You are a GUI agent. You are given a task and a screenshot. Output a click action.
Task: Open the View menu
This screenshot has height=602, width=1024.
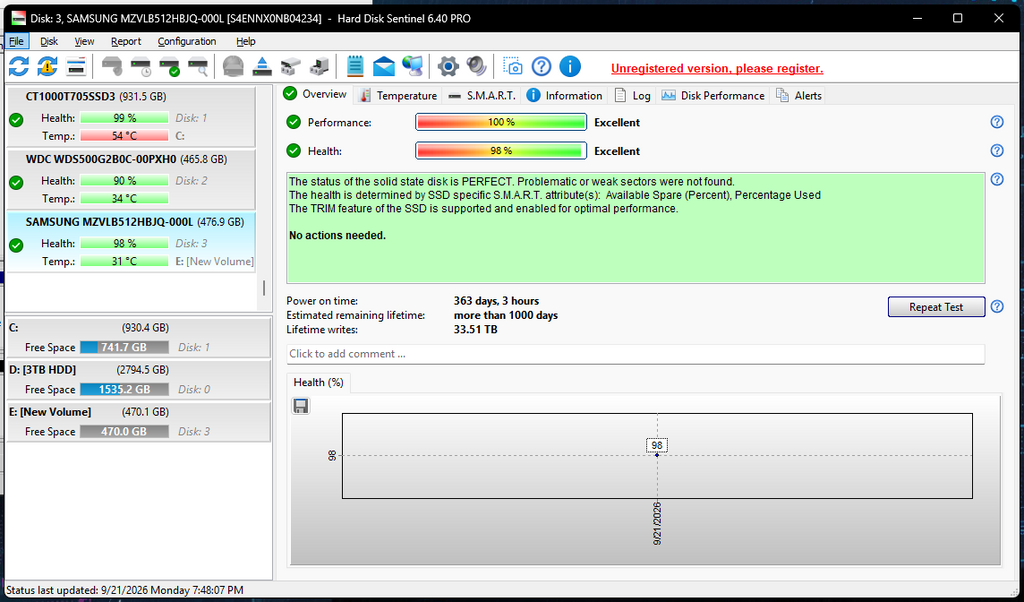(x=84, y=41)
